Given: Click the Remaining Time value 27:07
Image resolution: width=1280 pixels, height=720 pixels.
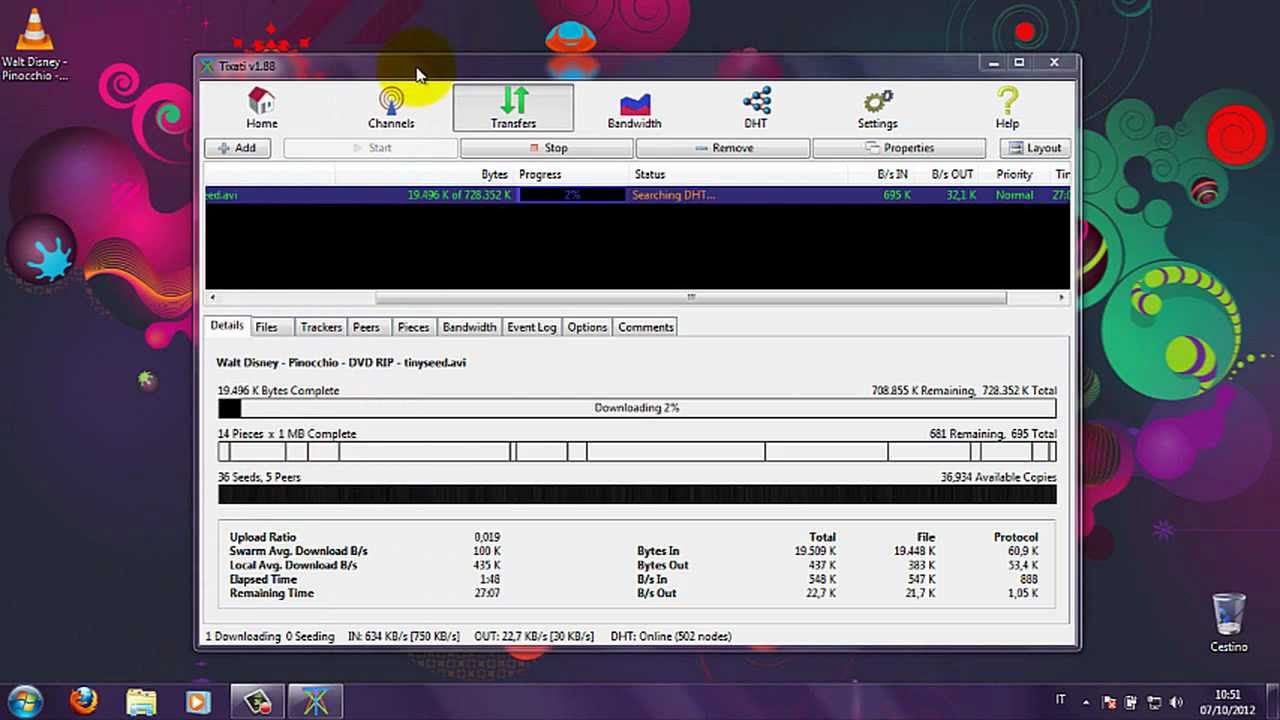Looking at the screenshot, I should point(487,593).
